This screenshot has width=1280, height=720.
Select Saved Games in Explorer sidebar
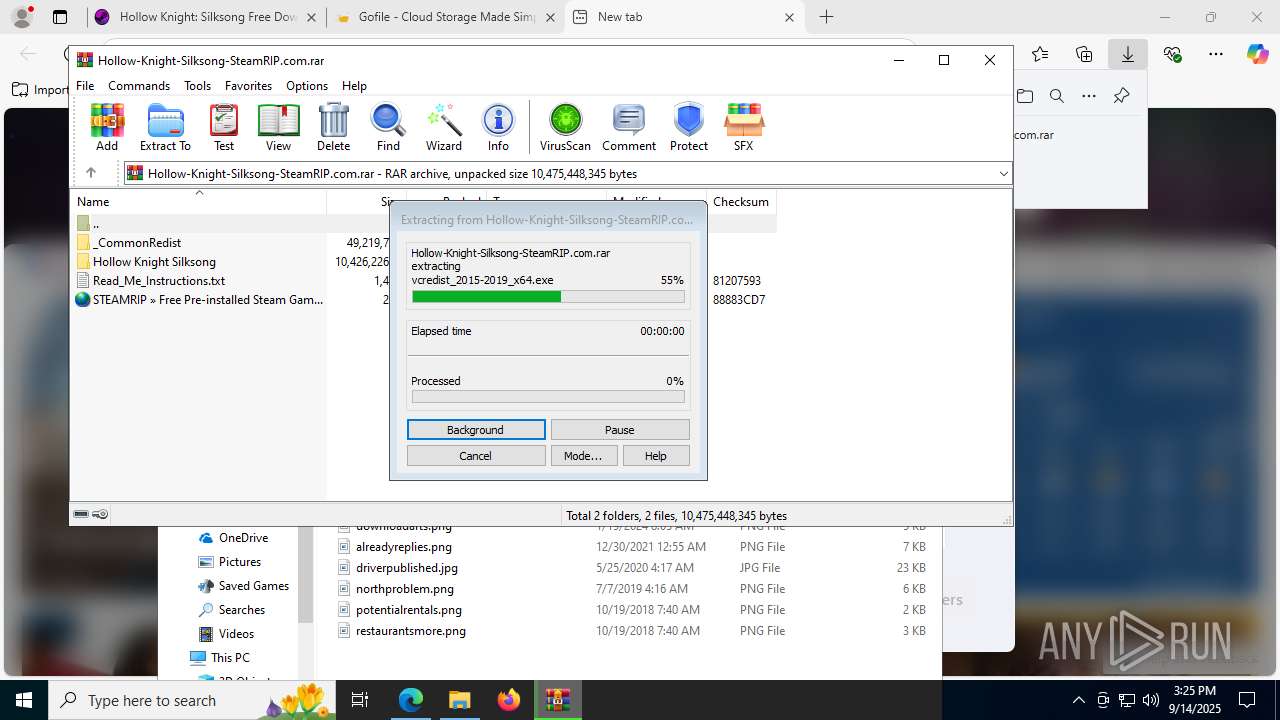(x=253, y=586)
